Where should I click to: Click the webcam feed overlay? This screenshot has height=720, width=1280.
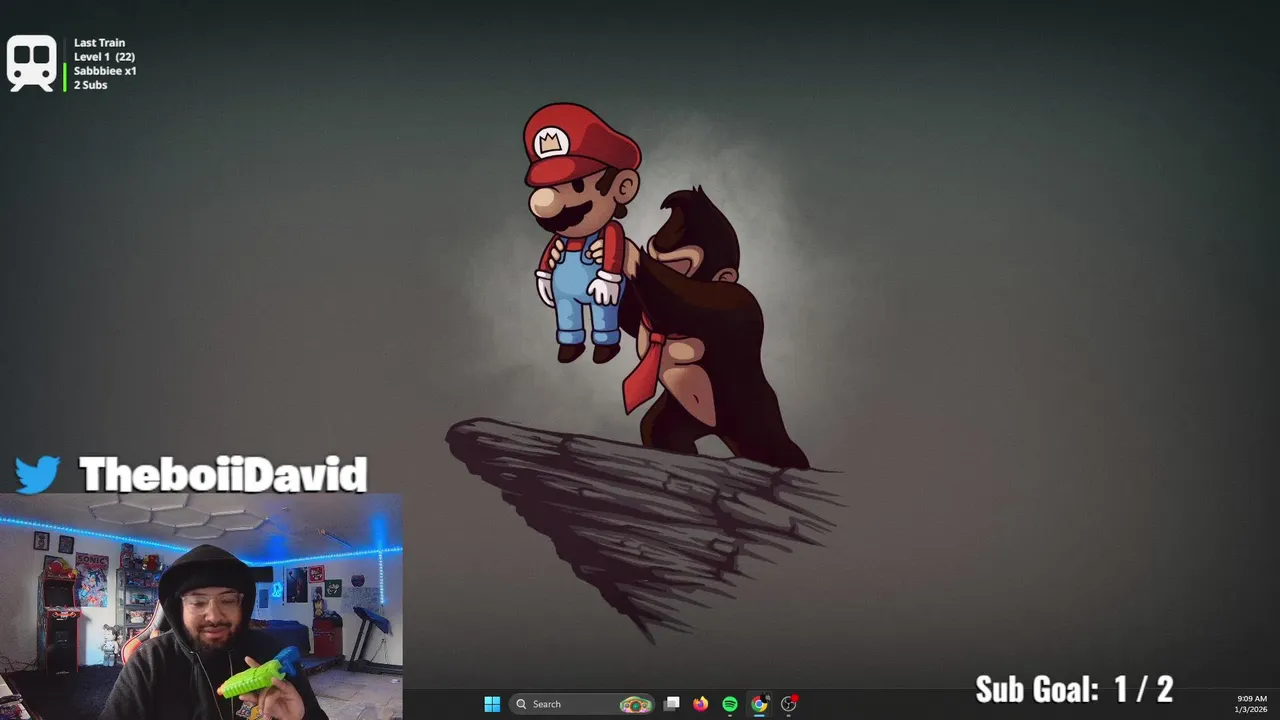201,606
